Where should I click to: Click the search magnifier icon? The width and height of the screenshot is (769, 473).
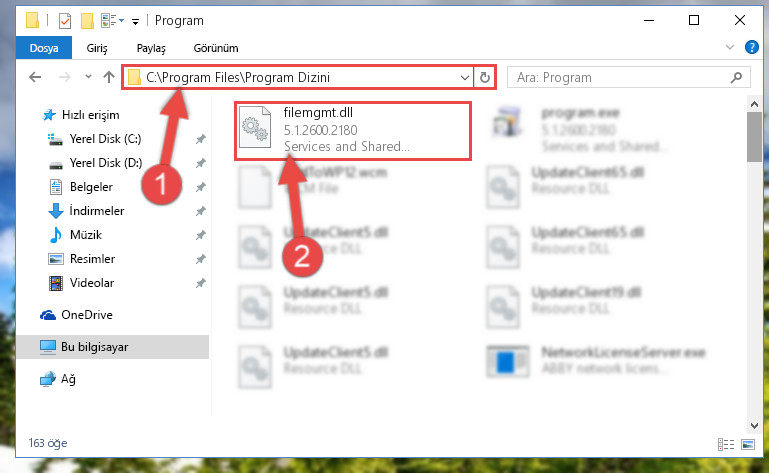(x=736, y=78)
